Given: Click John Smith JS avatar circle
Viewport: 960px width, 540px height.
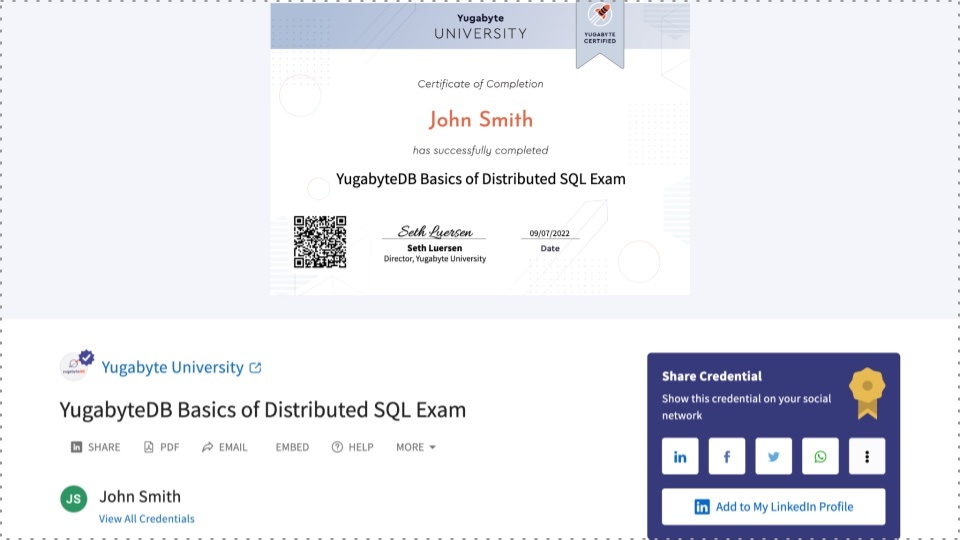Looking at the screenshot, I should coord(73,498).
